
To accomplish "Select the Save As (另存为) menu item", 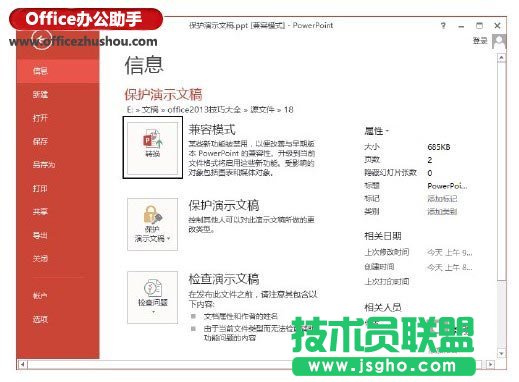I will click(58, 164).
